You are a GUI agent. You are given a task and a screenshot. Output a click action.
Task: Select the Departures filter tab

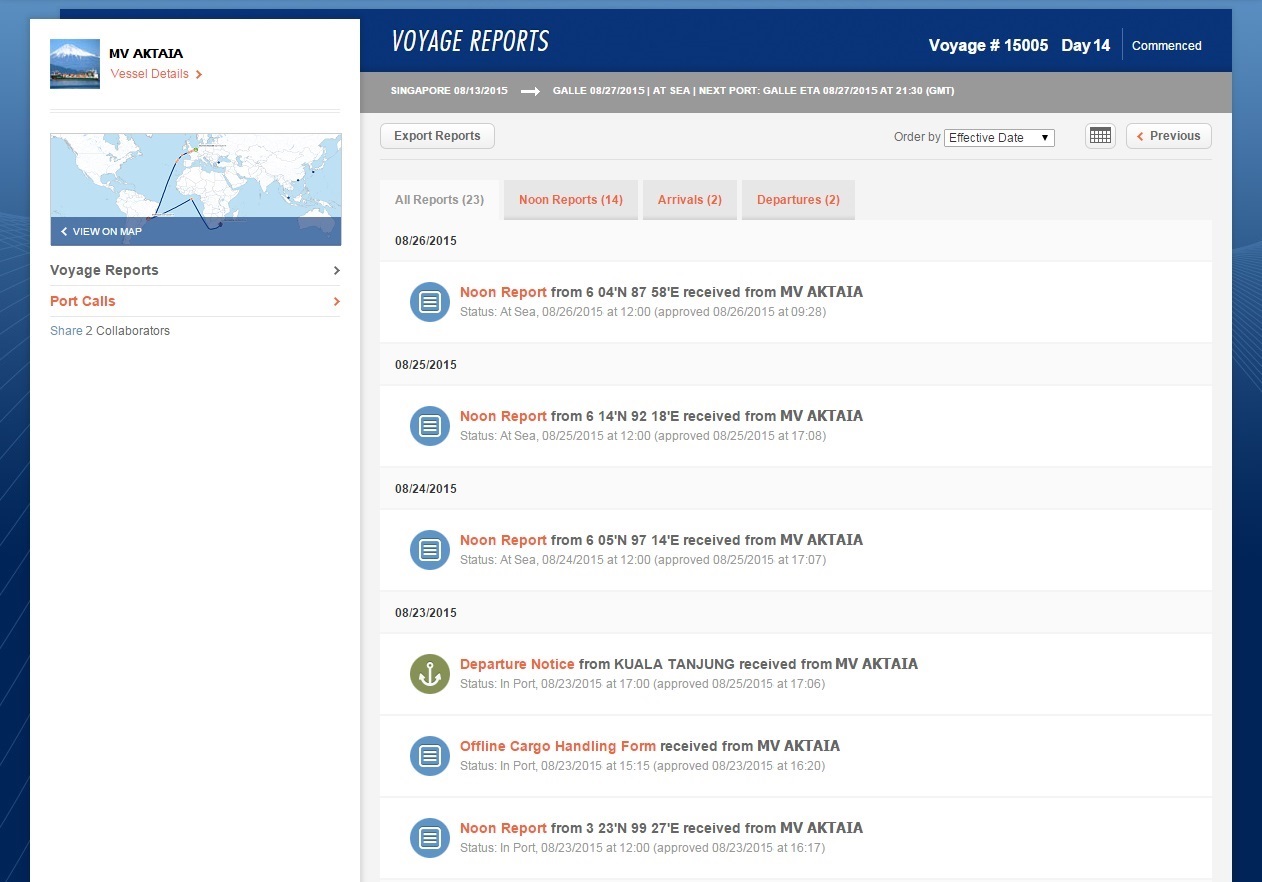tap(798, 200)
